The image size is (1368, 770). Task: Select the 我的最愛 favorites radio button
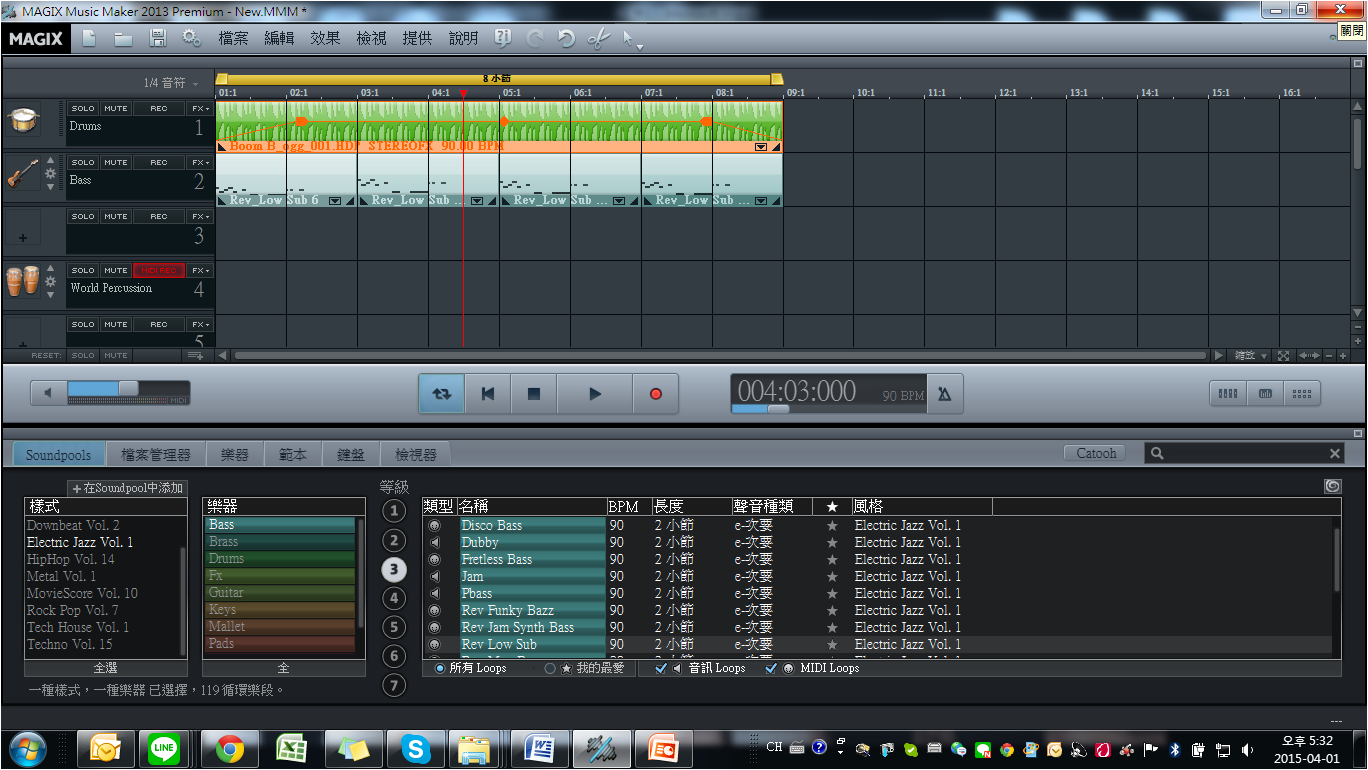coord(550,668)
